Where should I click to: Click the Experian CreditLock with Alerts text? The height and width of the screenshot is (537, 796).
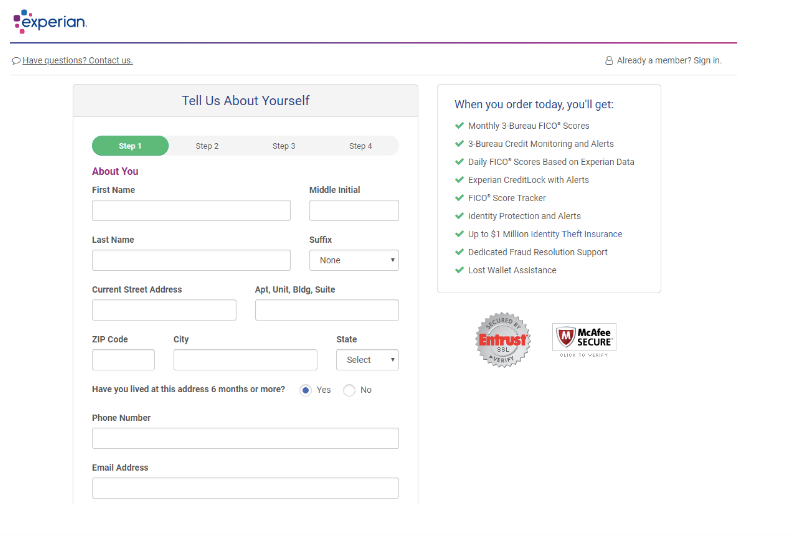(x=528, y=180)
